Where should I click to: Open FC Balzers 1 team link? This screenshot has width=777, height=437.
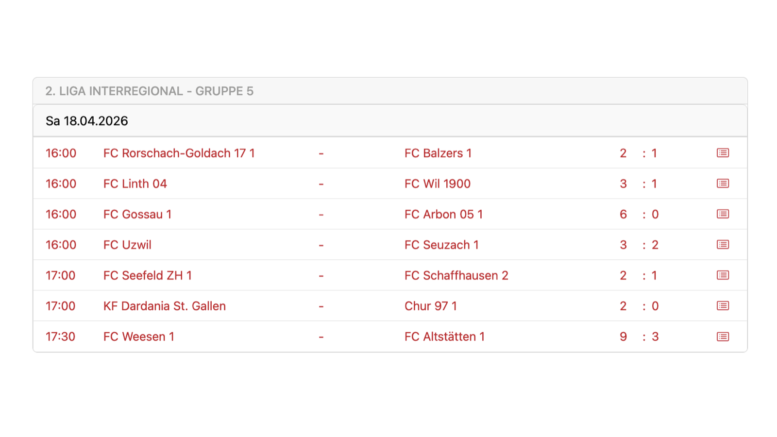coord(437,153)
